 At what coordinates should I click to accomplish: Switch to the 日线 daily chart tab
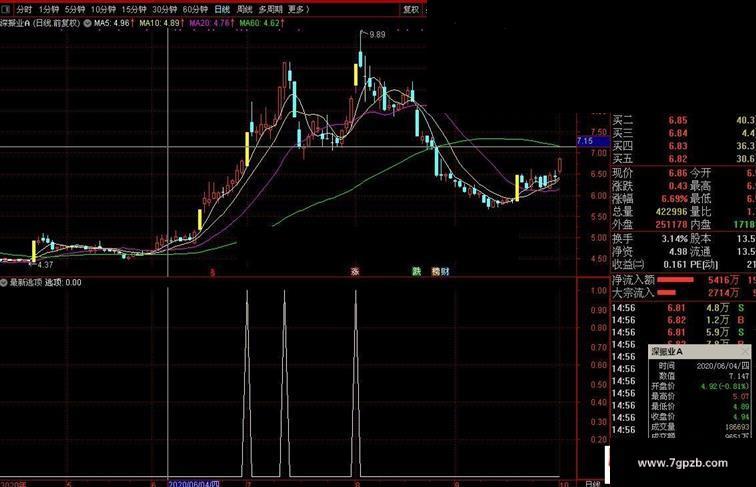(222, 9)
